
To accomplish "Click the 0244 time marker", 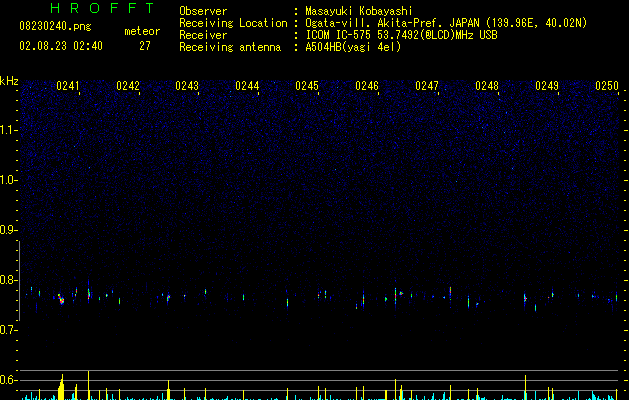I will click(247, 86).
